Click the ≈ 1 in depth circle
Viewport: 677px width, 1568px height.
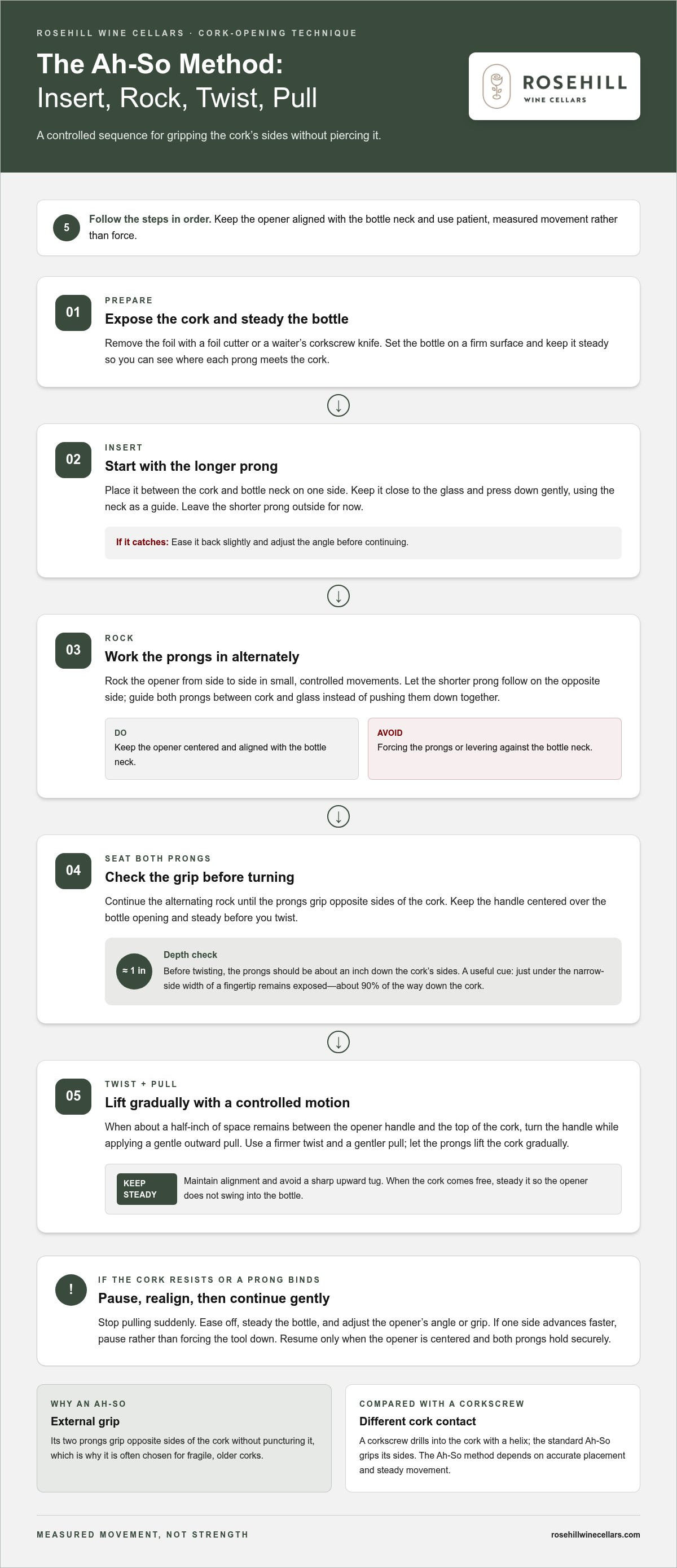(x=134, y=971)
